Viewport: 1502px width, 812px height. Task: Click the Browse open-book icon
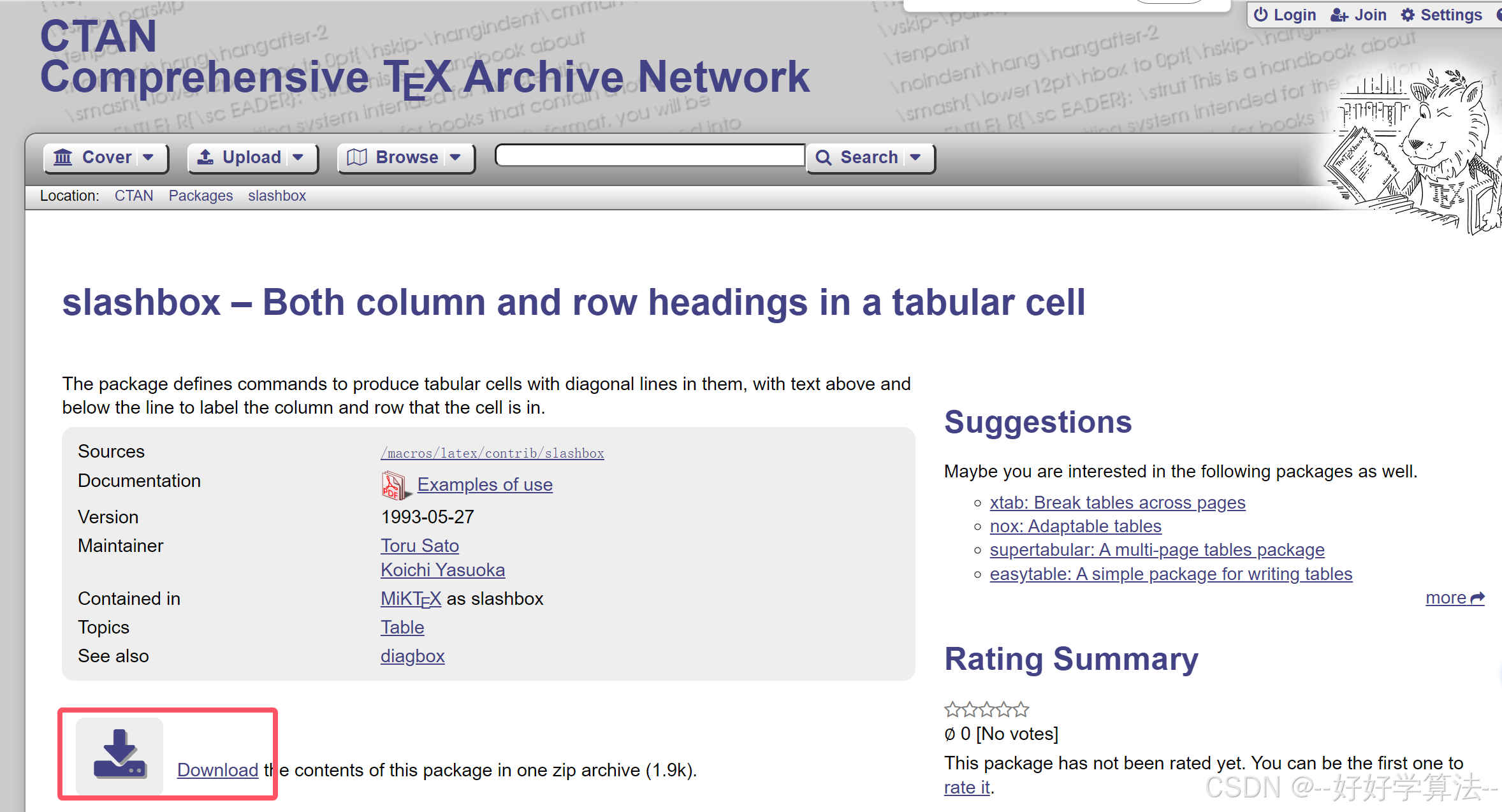356,157
